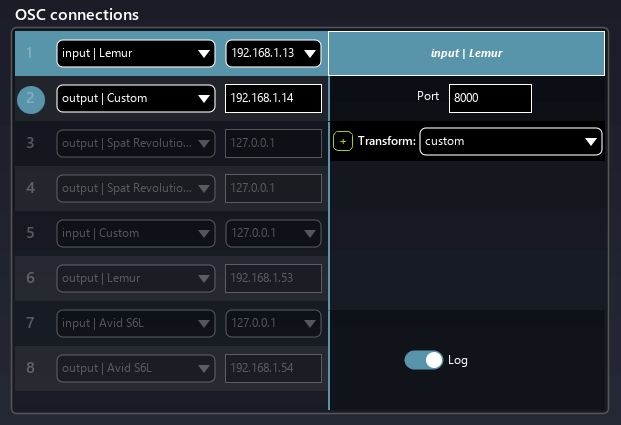Open row 7 input | Avid S6L dropdown
This screenshot has width=621, height=425.
136,323
